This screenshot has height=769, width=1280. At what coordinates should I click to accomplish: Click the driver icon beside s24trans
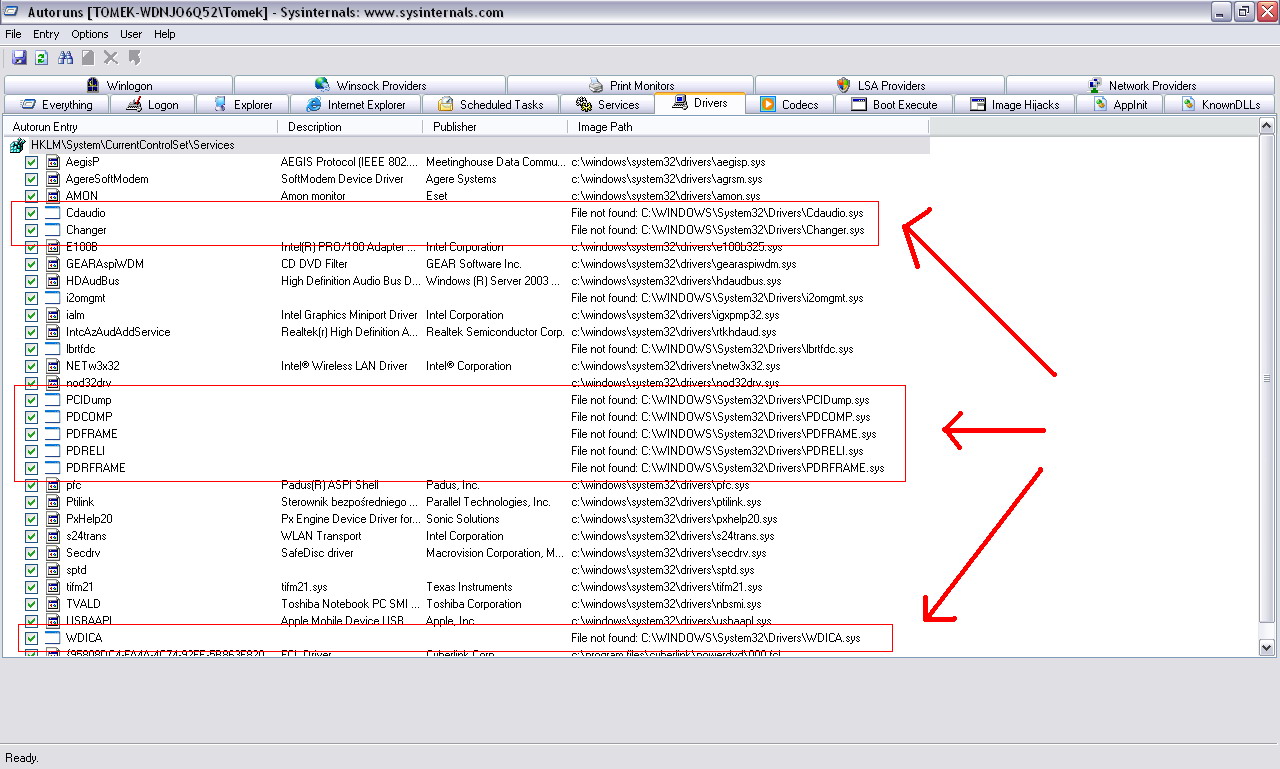(53, 536)
